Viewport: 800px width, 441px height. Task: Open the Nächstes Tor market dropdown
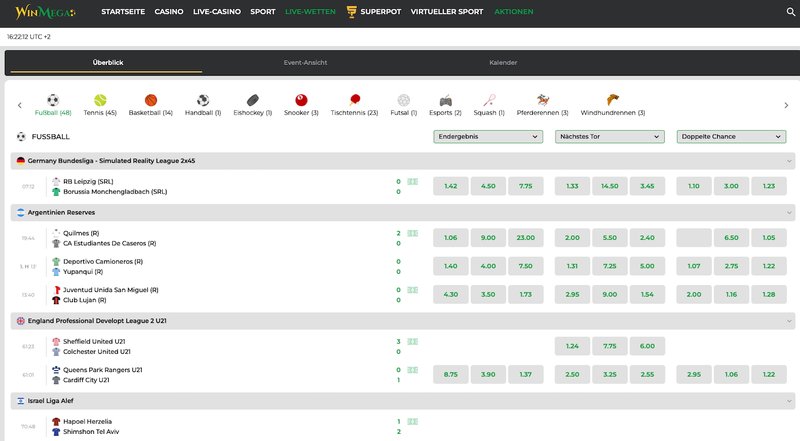[x=610, y=136]
